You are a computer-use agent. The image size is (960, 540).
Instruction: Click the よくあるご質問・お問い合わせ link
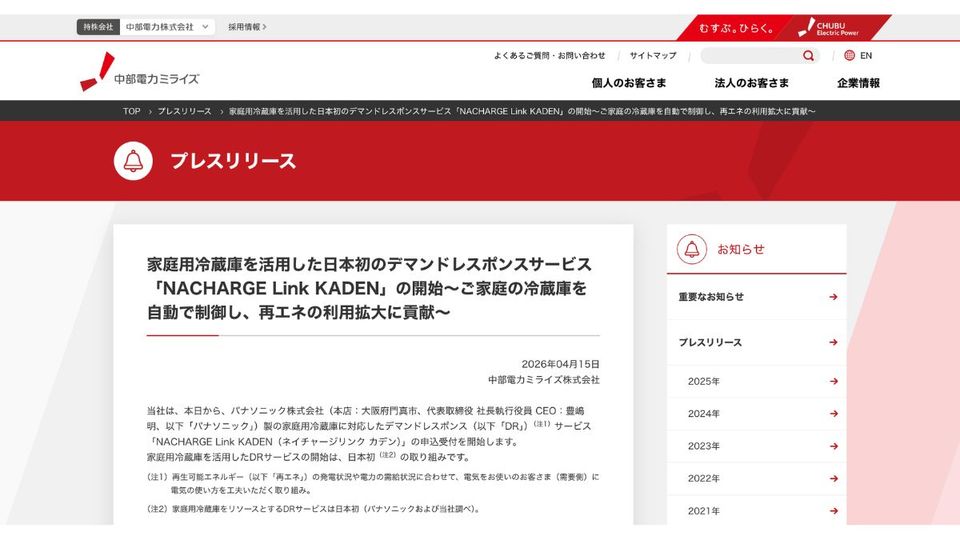[549, 56]
